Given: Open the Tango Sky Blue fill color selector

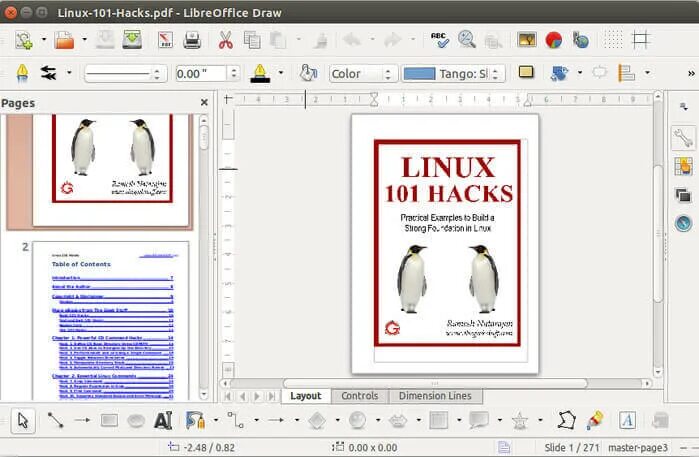Looking at the screenshot, I should click(x=453, y=74).
